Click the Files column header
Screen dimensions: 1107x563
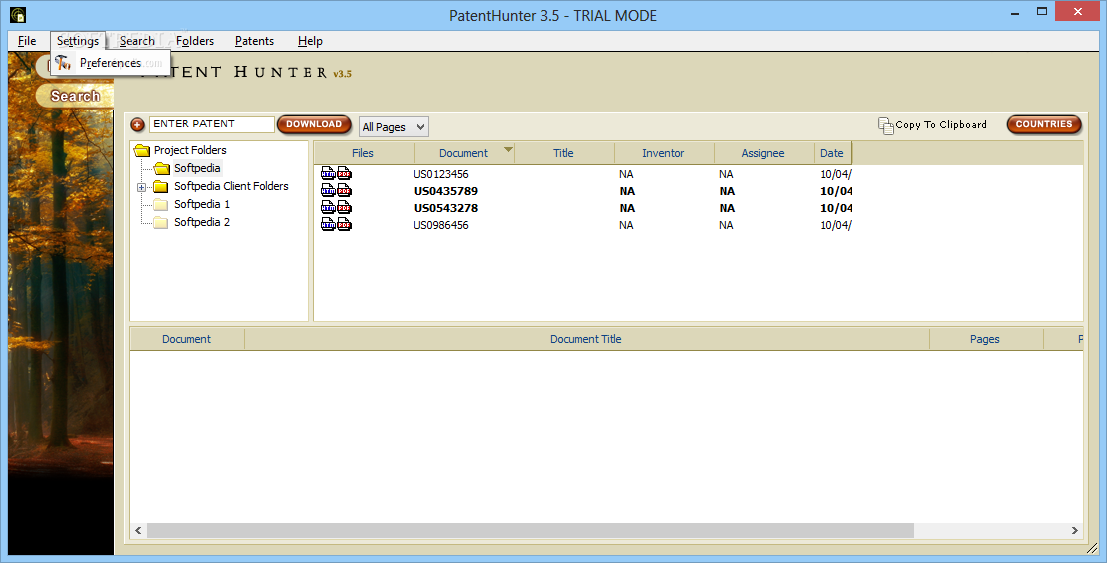(363, 153)
